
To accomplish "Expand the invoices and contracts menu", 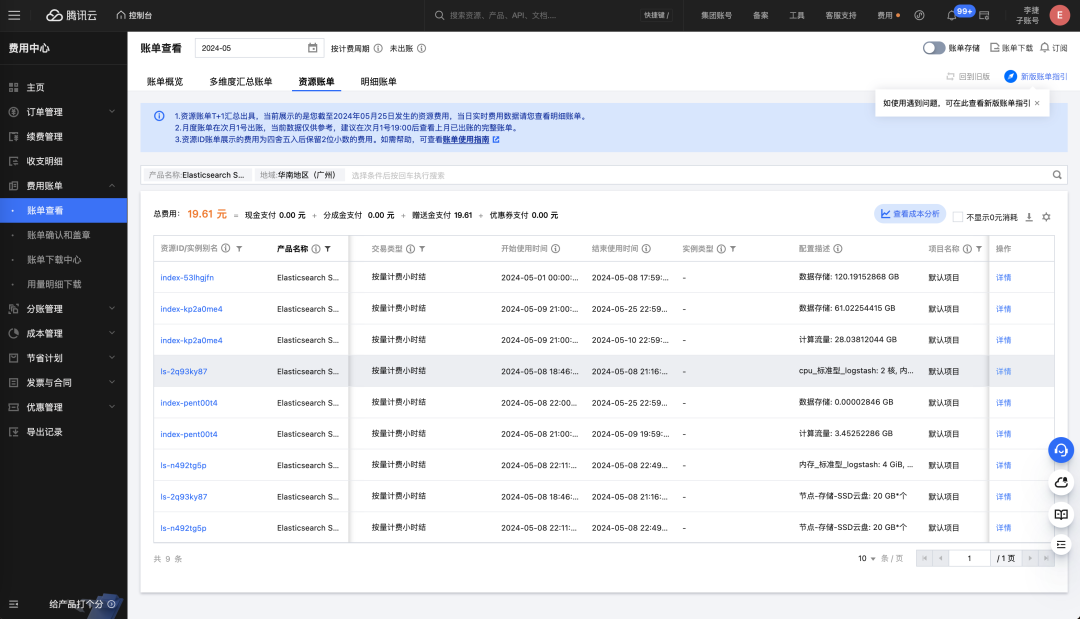I will click(x=63, y=382).
